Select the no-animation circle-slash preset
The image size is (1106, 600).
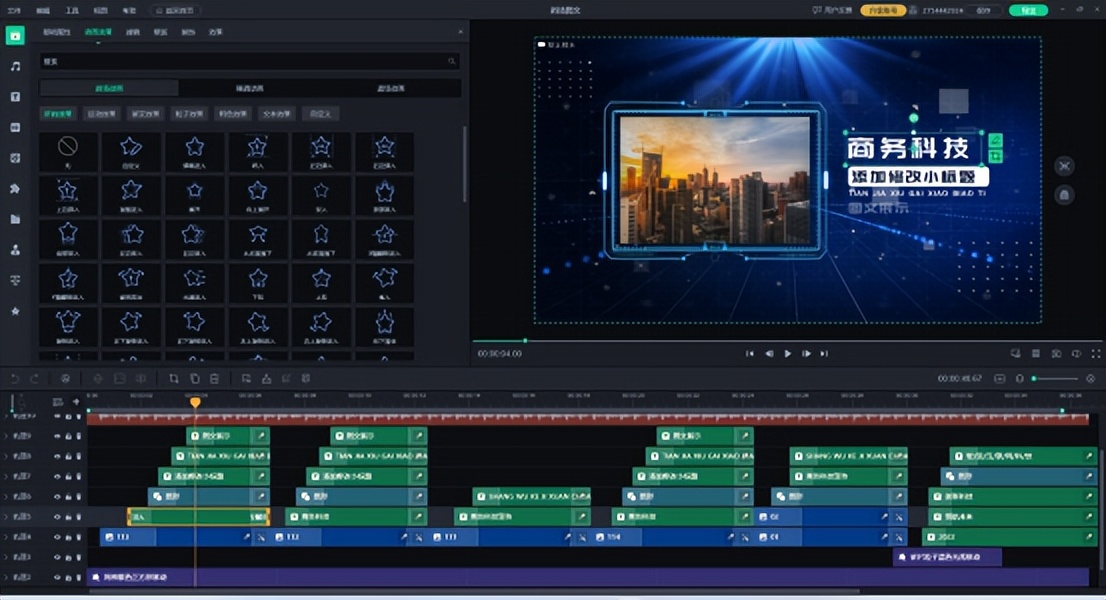coord(68,151)
